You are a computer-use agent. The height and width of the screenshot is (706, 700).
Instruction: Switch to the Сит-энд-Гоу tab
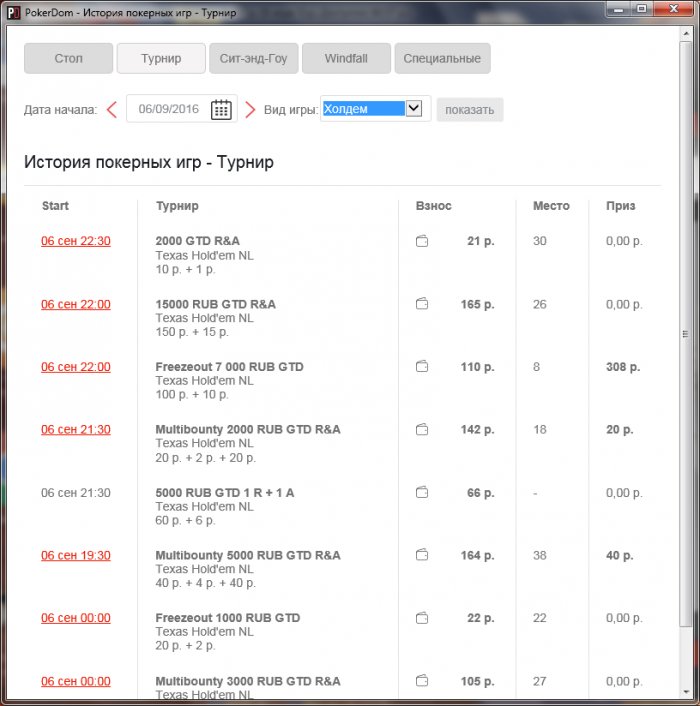coord(253,58)
